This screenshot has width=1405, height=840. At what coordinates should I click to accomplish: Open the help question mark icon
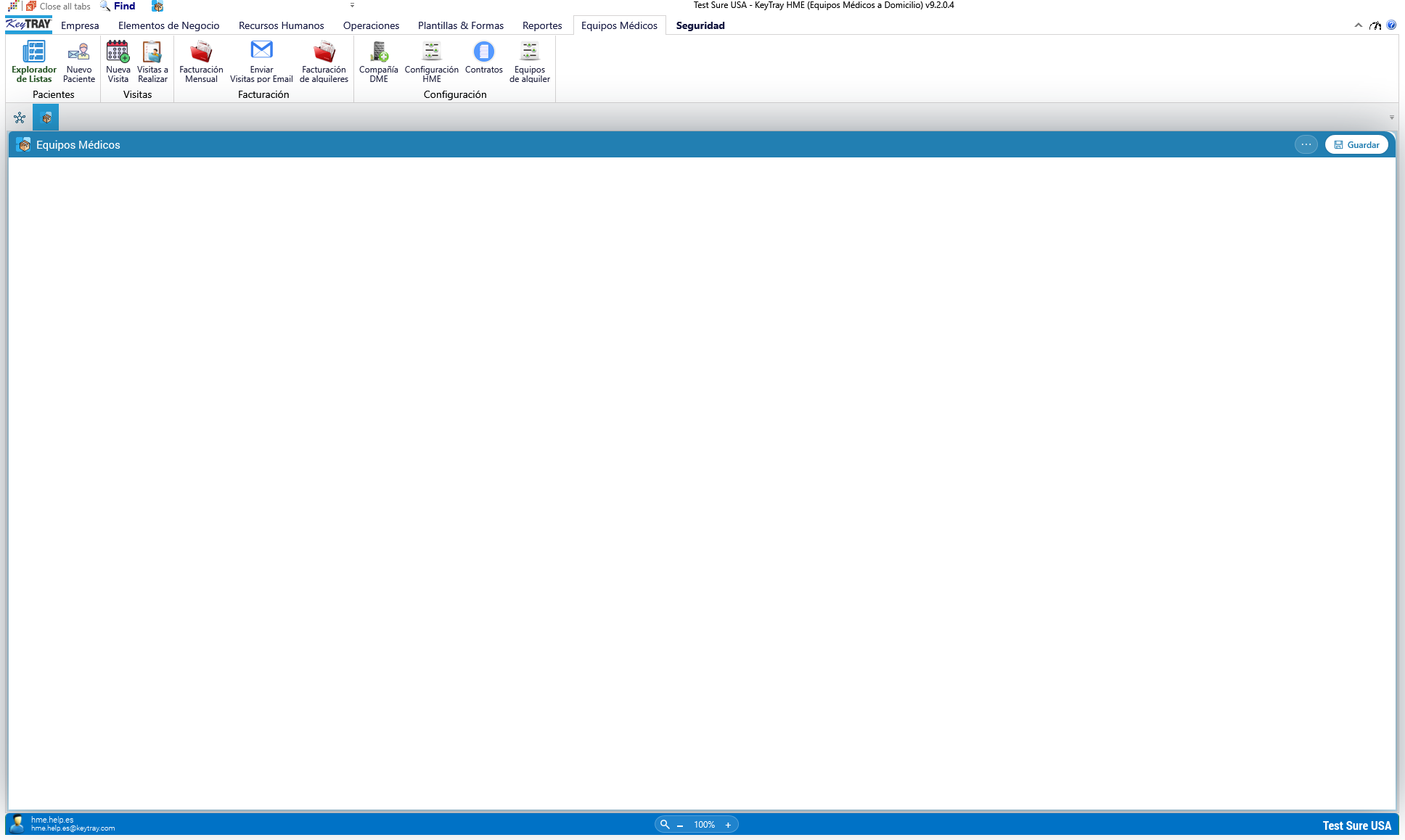[x=1391, y=25]
